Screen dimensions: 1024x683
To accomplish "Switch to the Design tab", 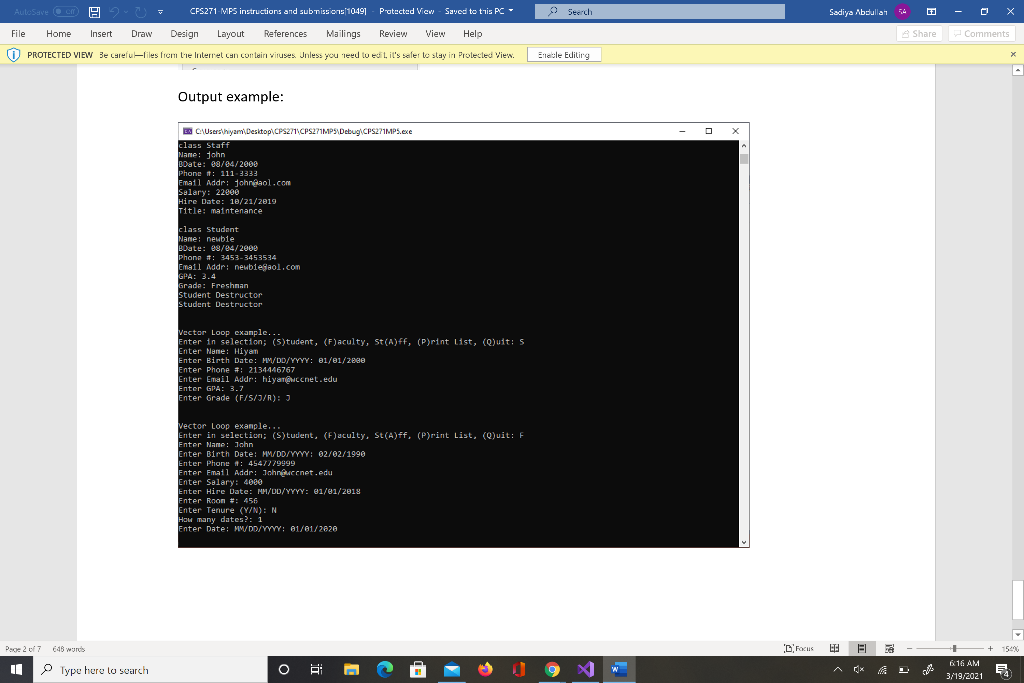I will pos(184,34).
